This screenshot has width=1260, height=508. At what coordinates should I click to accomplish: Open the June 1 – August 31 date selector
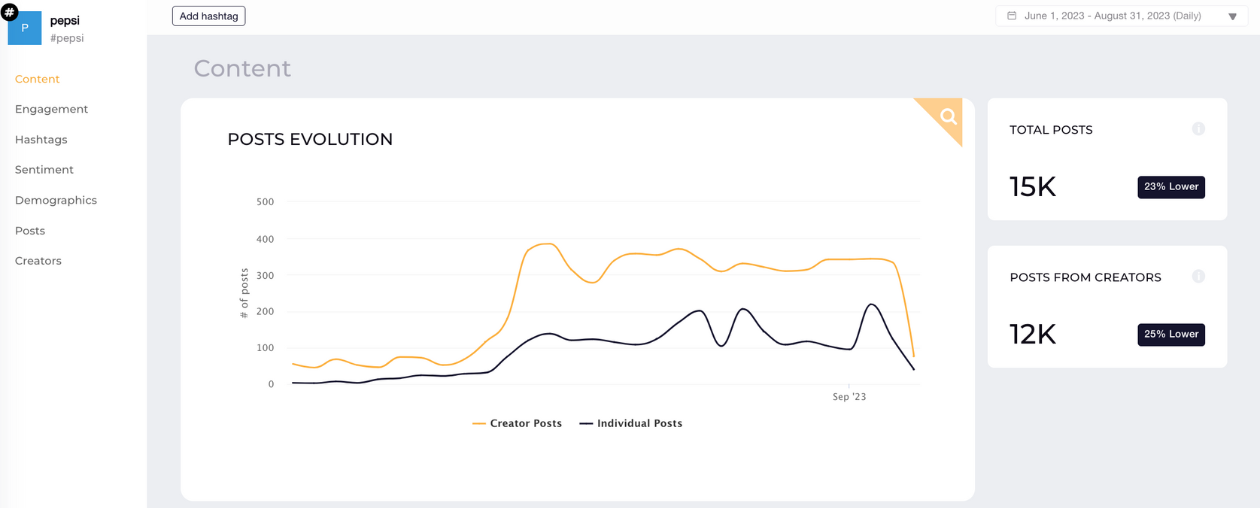click(x=1122, y=16)
